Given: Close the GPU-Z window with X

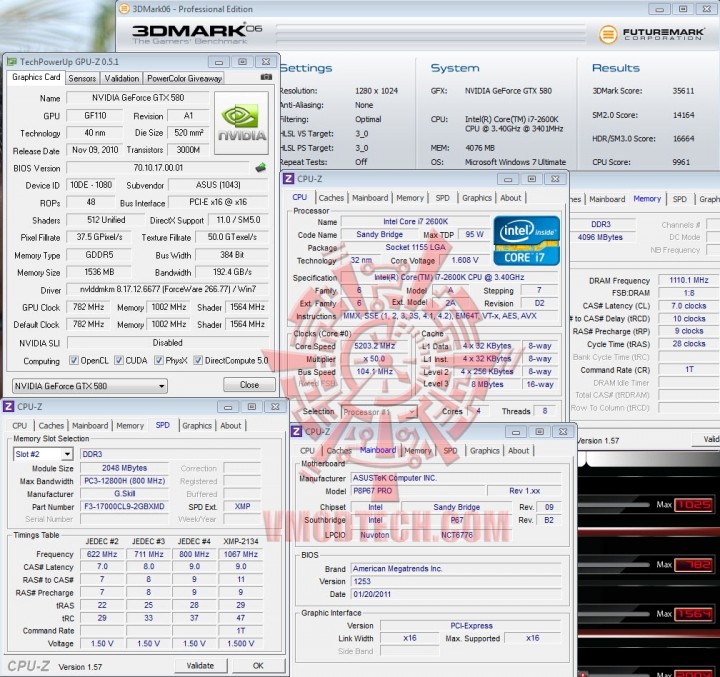Looking at the screenshot, I should pos(266,62).
